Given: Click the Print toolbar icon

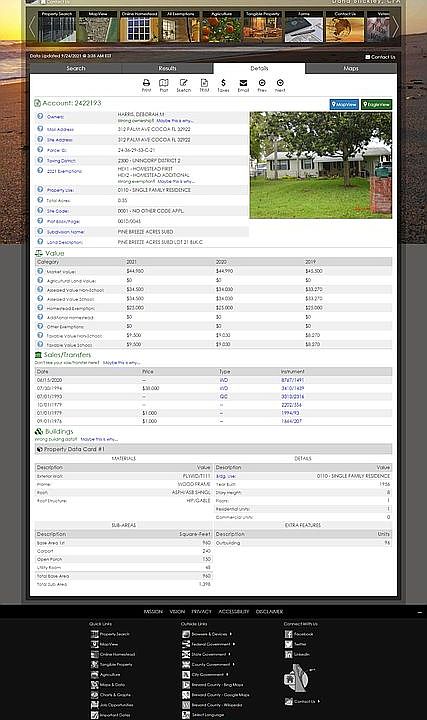Looking at the screenshot, I should point(146,83).
